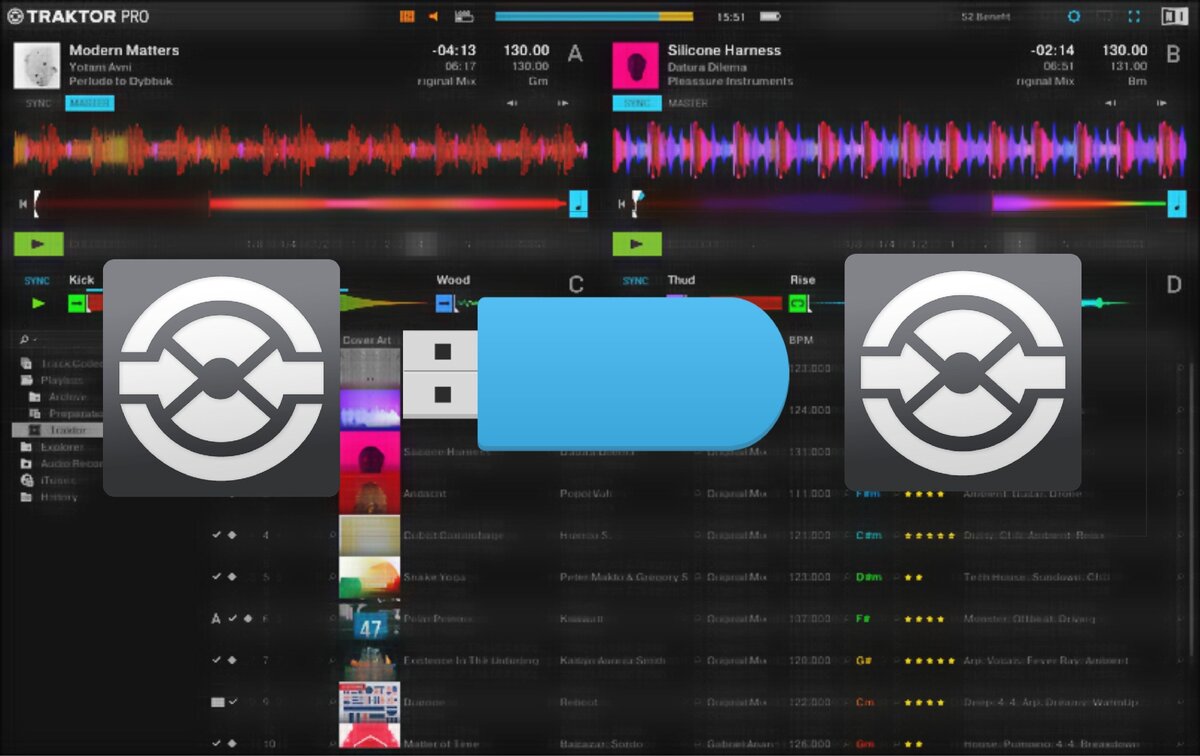Click the D#m row two-star rating
1200x756 pixels.
coord(913,577)
